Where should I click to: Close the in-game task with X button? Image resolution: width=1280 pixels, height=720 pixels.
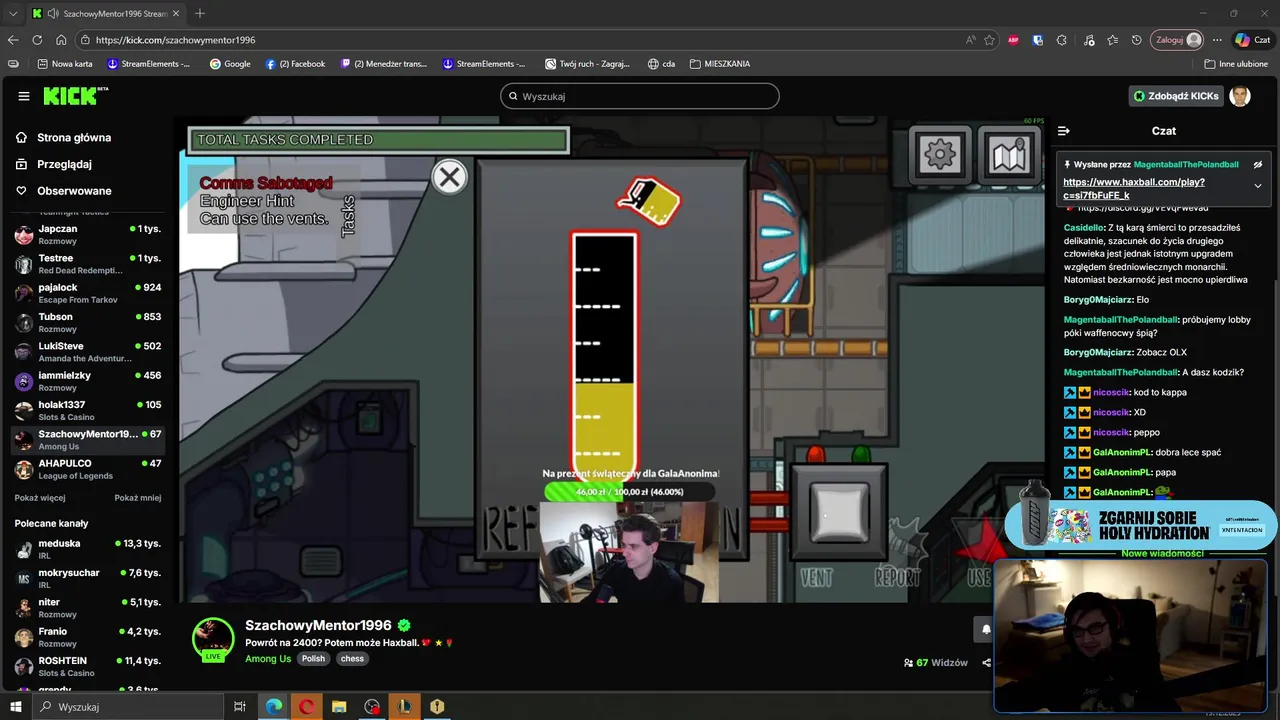(x=449, y=177)
